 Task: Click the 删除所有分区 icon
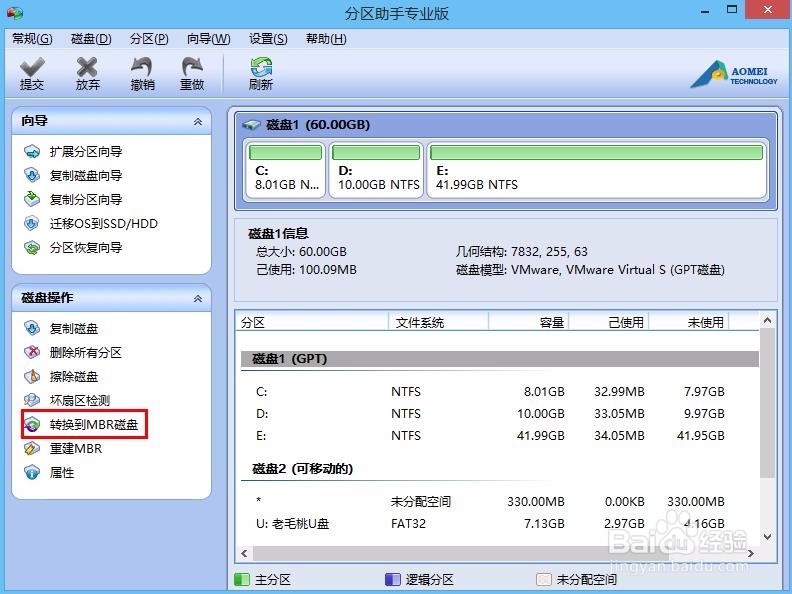coord(32,352)
